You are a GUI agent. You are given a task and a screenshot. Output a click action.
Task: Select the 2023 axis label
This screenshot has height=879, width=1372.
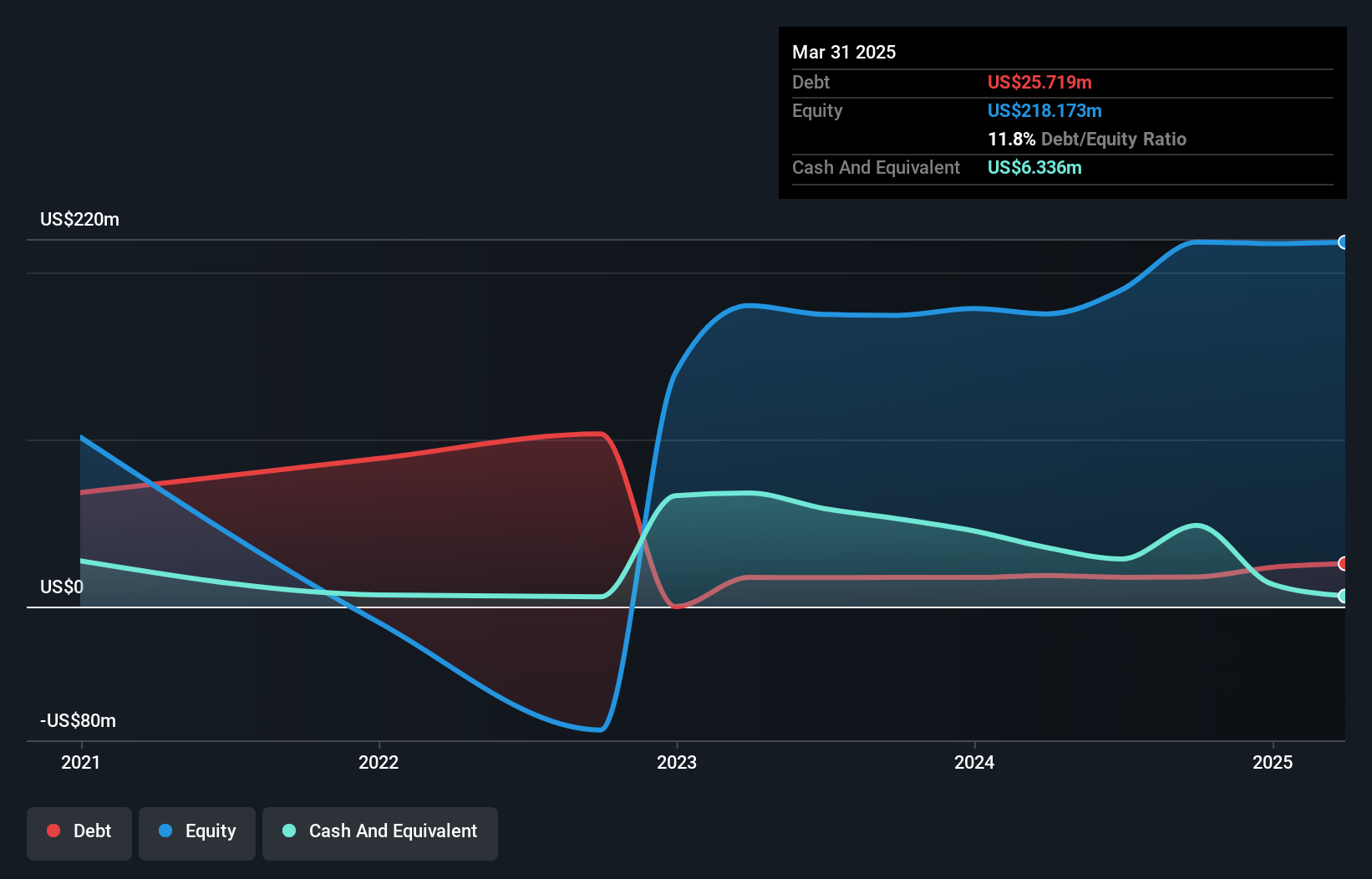point(678,762)
